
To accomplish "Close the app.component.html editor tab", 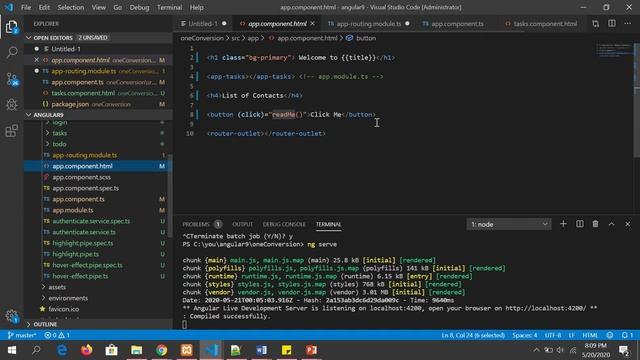I will [x=313, y=24].
